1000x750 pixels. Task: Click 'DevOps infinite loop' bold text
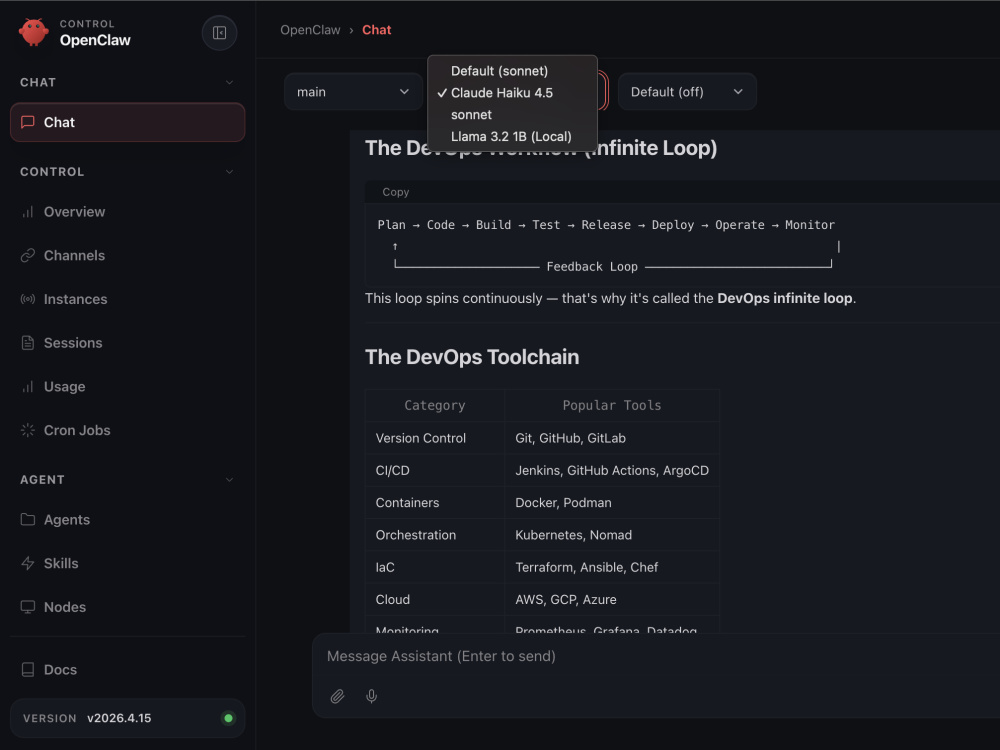784,298
